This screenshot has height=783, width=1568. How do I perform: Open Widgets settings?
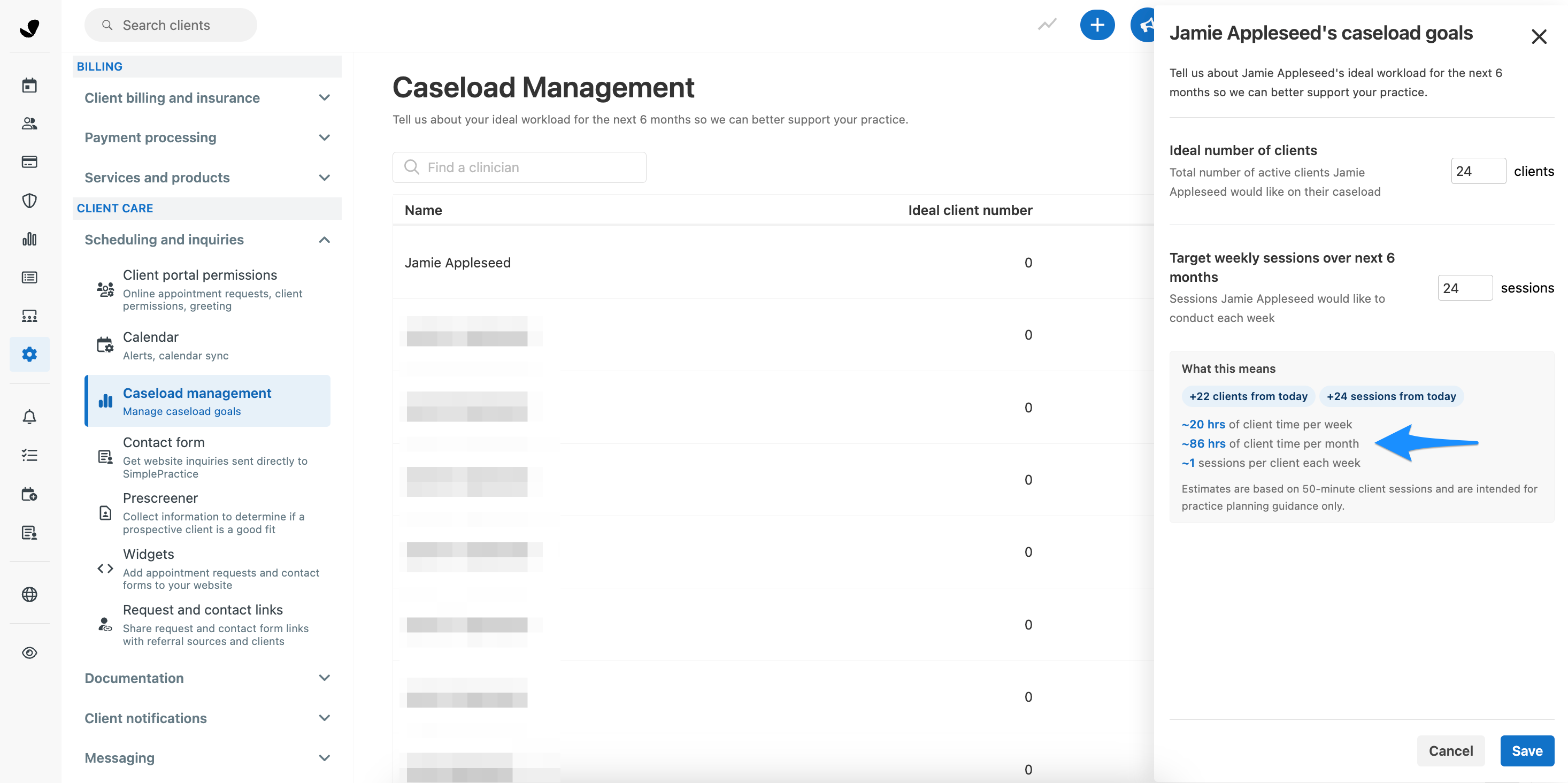tap(207, 569)
